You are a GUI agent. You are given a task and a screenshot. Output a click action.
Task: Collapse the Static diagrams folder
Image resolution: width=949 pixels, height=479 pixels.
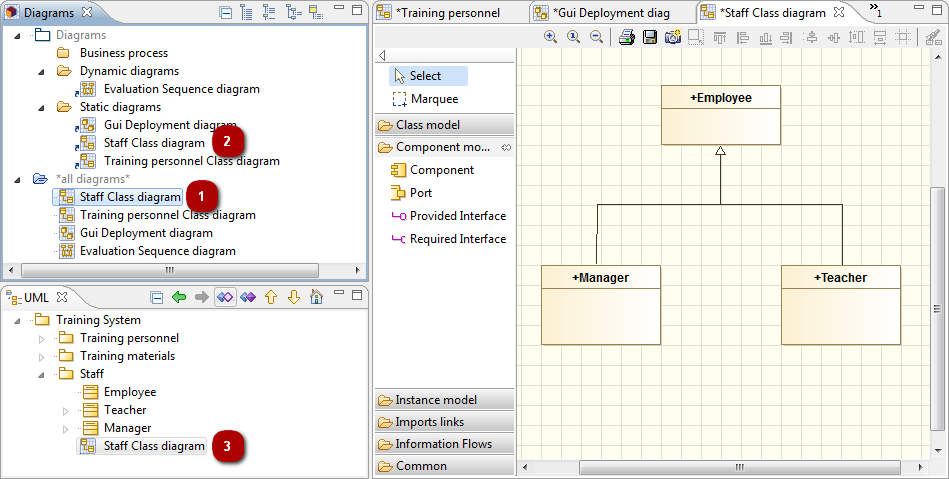41,108
